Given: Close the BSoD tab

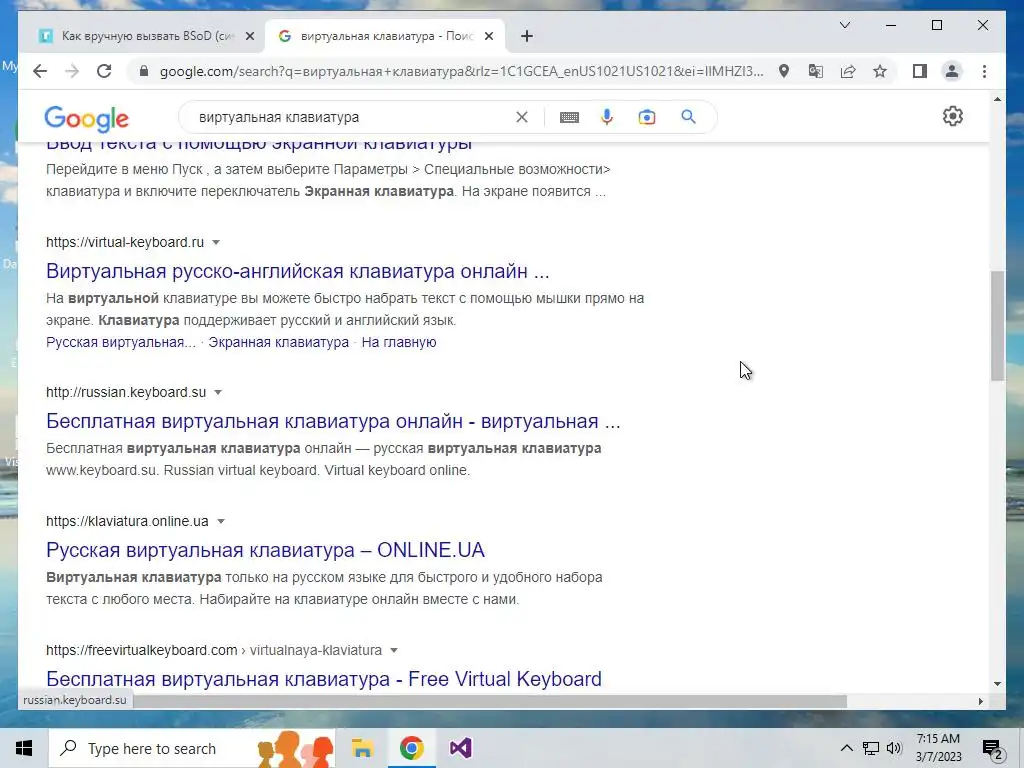Looking at the screenshot, I should pos(249,37).
